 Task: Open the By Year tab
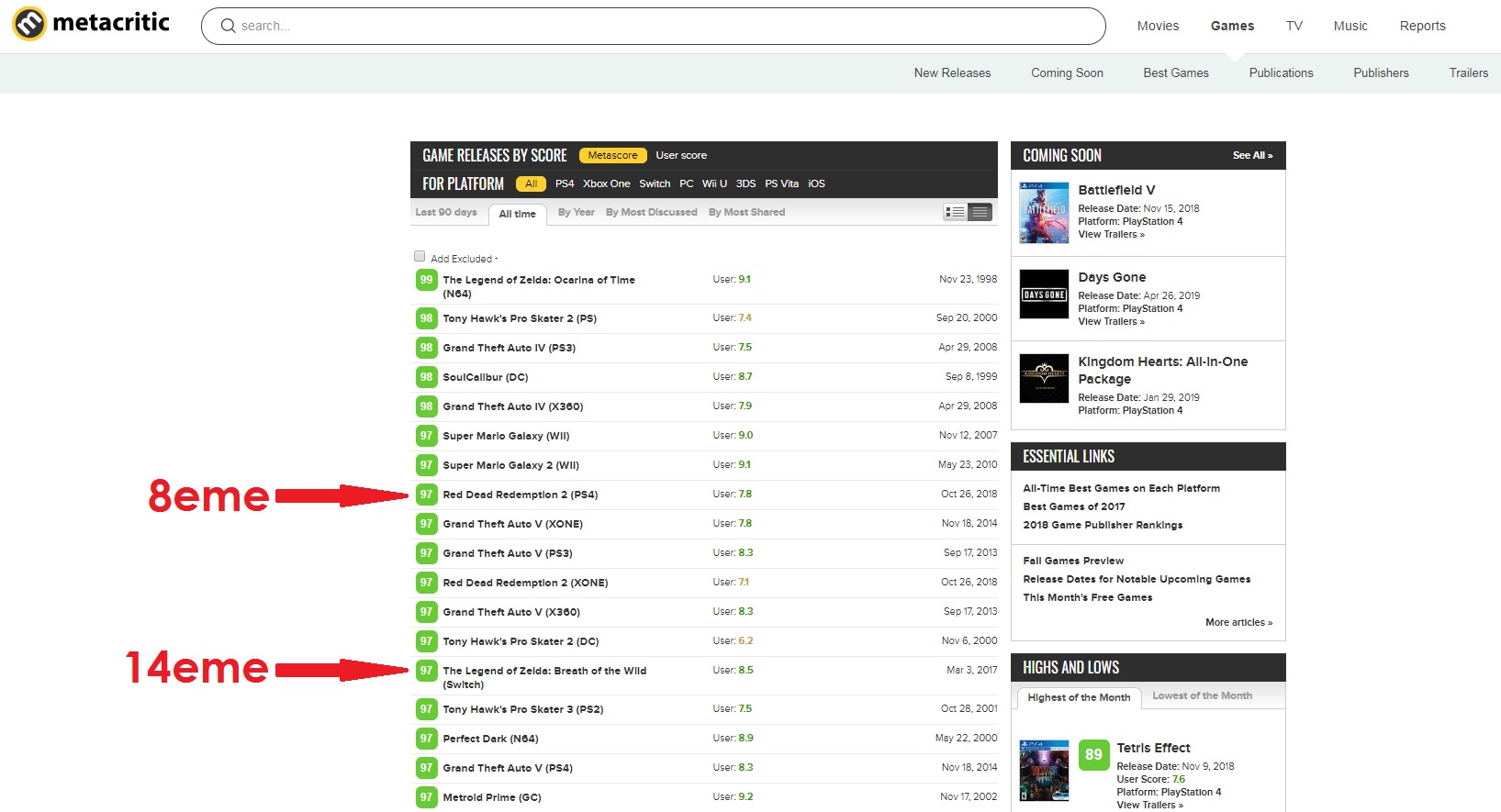[x=577, y=213]
